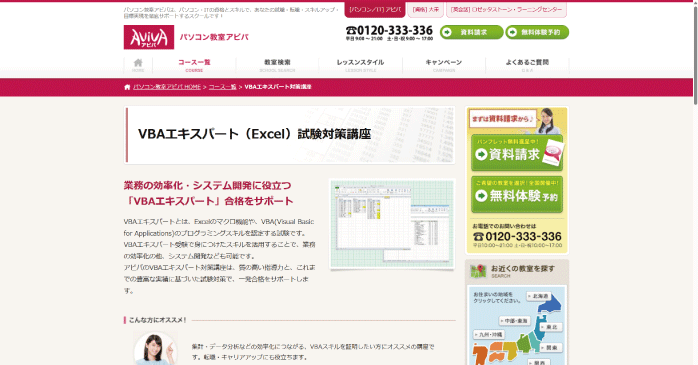Click the VBAエキスパート（Excel）試験対策講座 heading
Viewport: 698px width, 365px height.
coord(255,134)
